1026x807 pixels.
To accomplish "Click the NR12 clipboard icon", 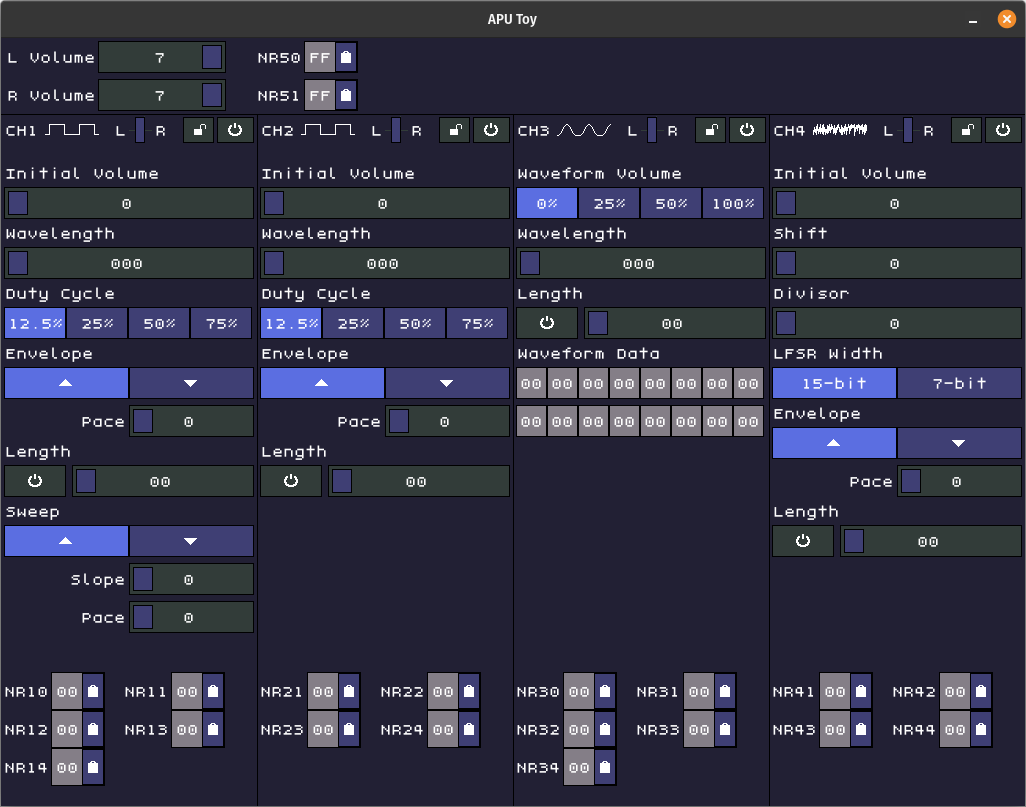I will click(93, 729).
